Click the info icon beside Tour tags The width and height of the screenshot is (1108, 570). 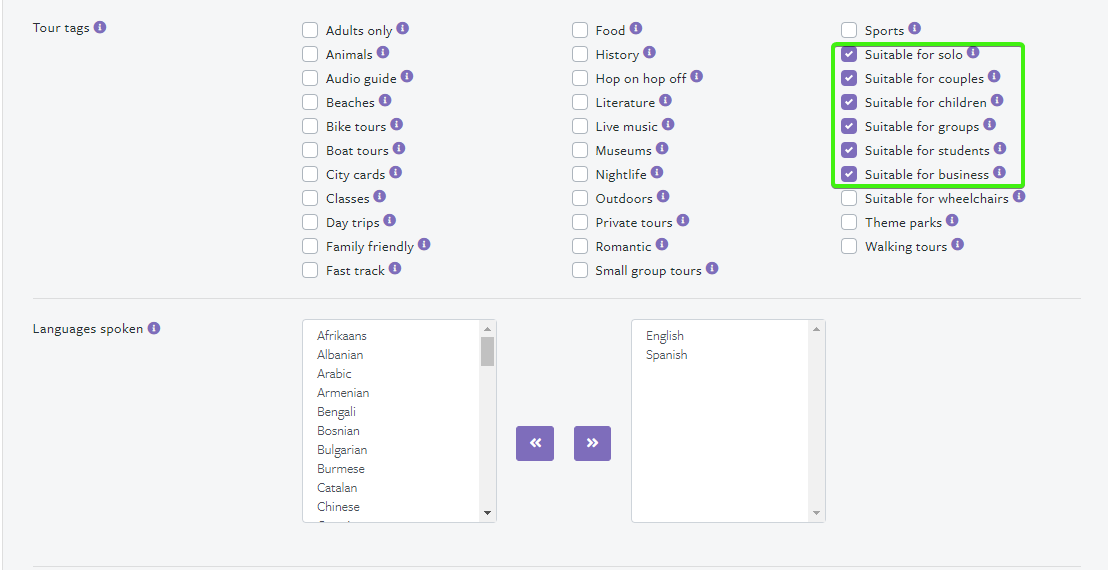100,28
